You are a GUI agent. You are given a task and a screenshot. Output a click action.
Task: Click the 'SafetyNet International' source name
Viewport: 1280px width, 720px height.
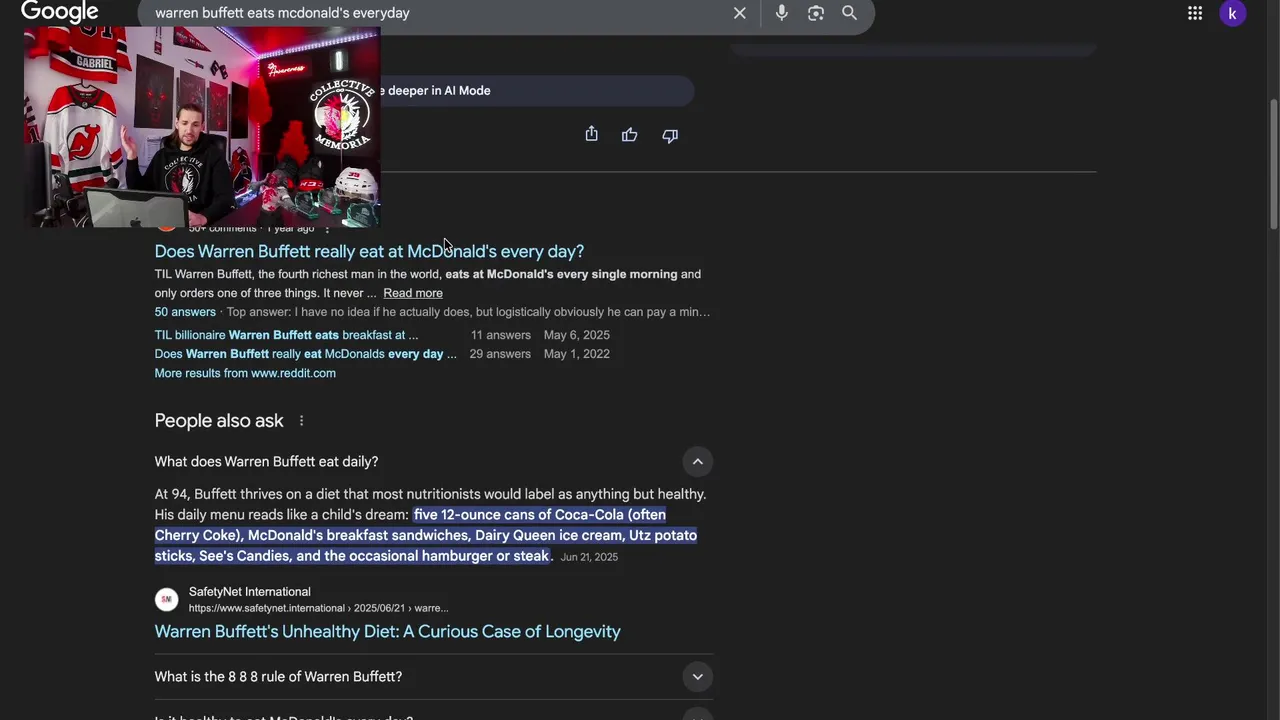pyautogui.click(x=250, y=592)
